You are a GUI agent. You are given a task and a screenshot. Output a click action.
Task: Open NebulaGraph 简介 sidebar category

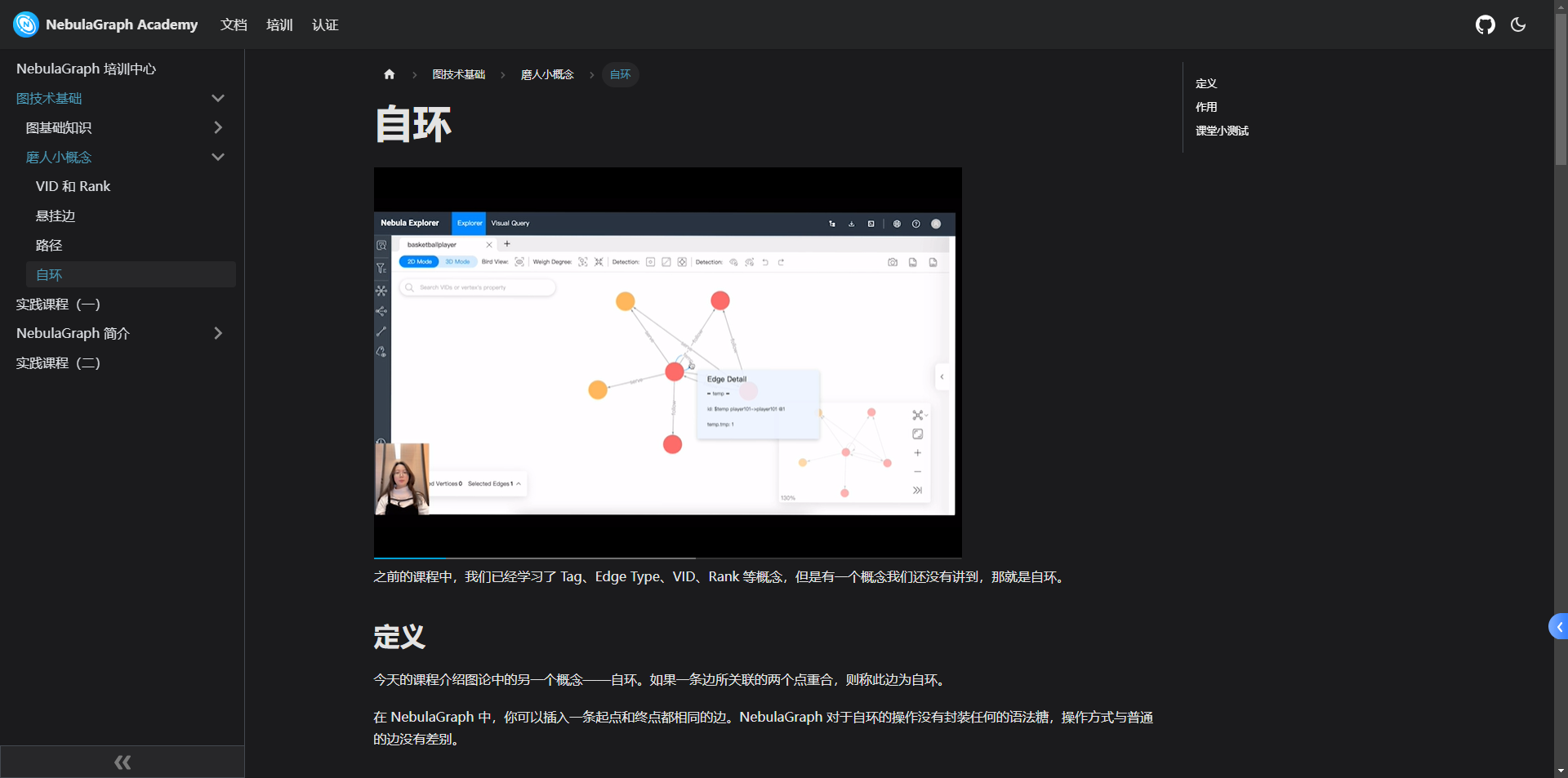tap(73, 333)
